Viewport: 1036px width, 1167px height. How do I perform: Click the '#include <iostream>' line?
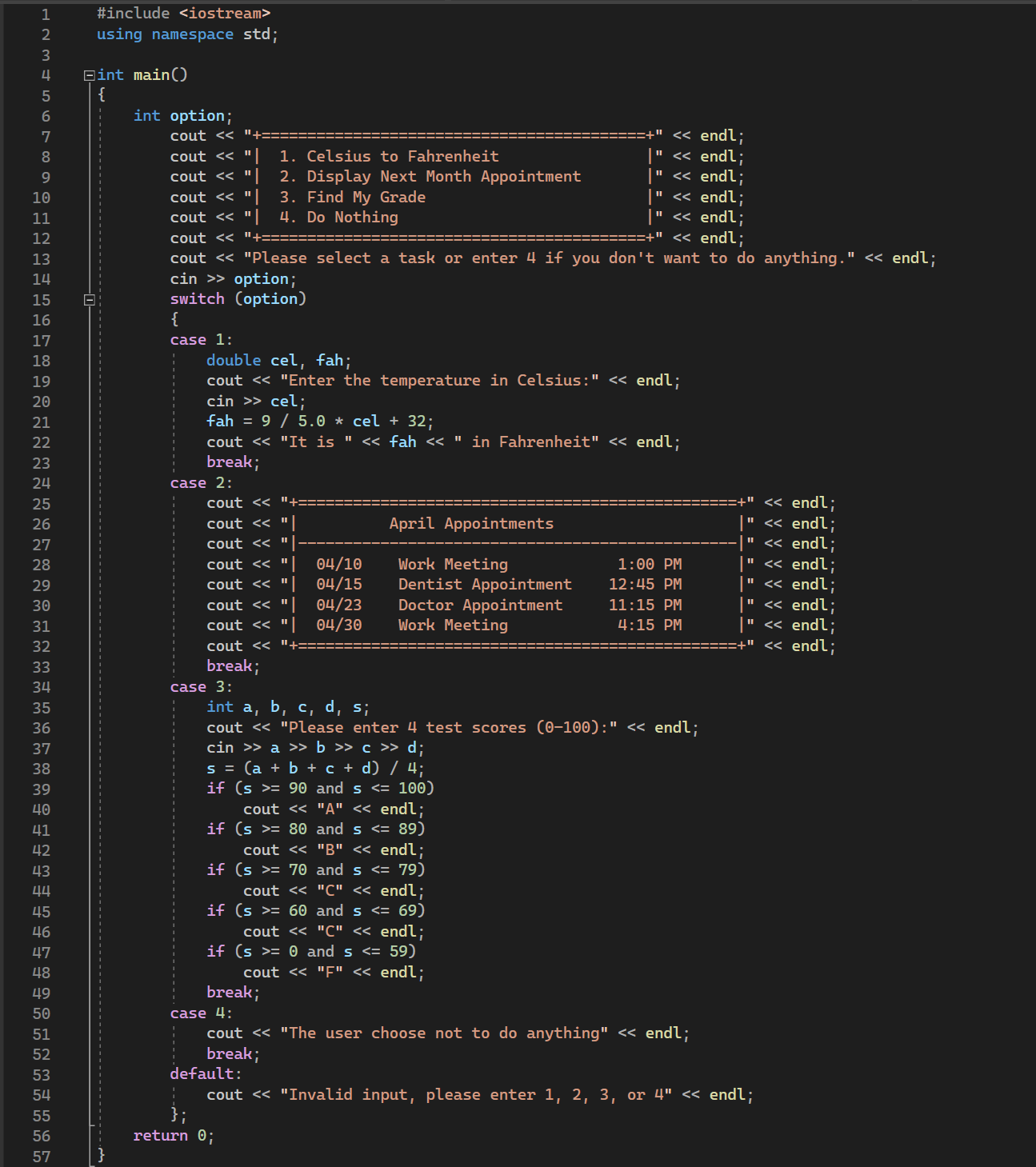[x=183, y=14]
